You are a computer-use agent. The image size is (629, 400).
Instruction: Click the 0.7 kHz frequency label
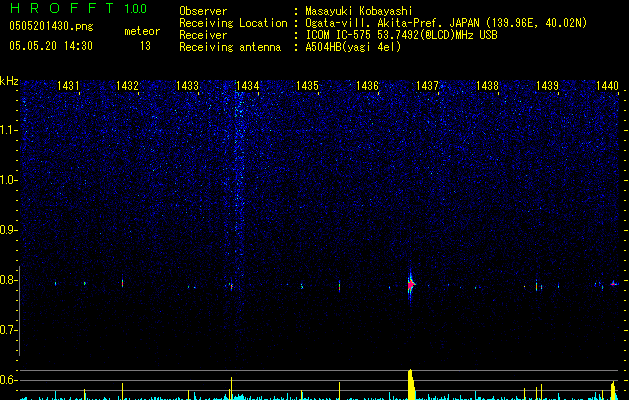click(8, 330)
